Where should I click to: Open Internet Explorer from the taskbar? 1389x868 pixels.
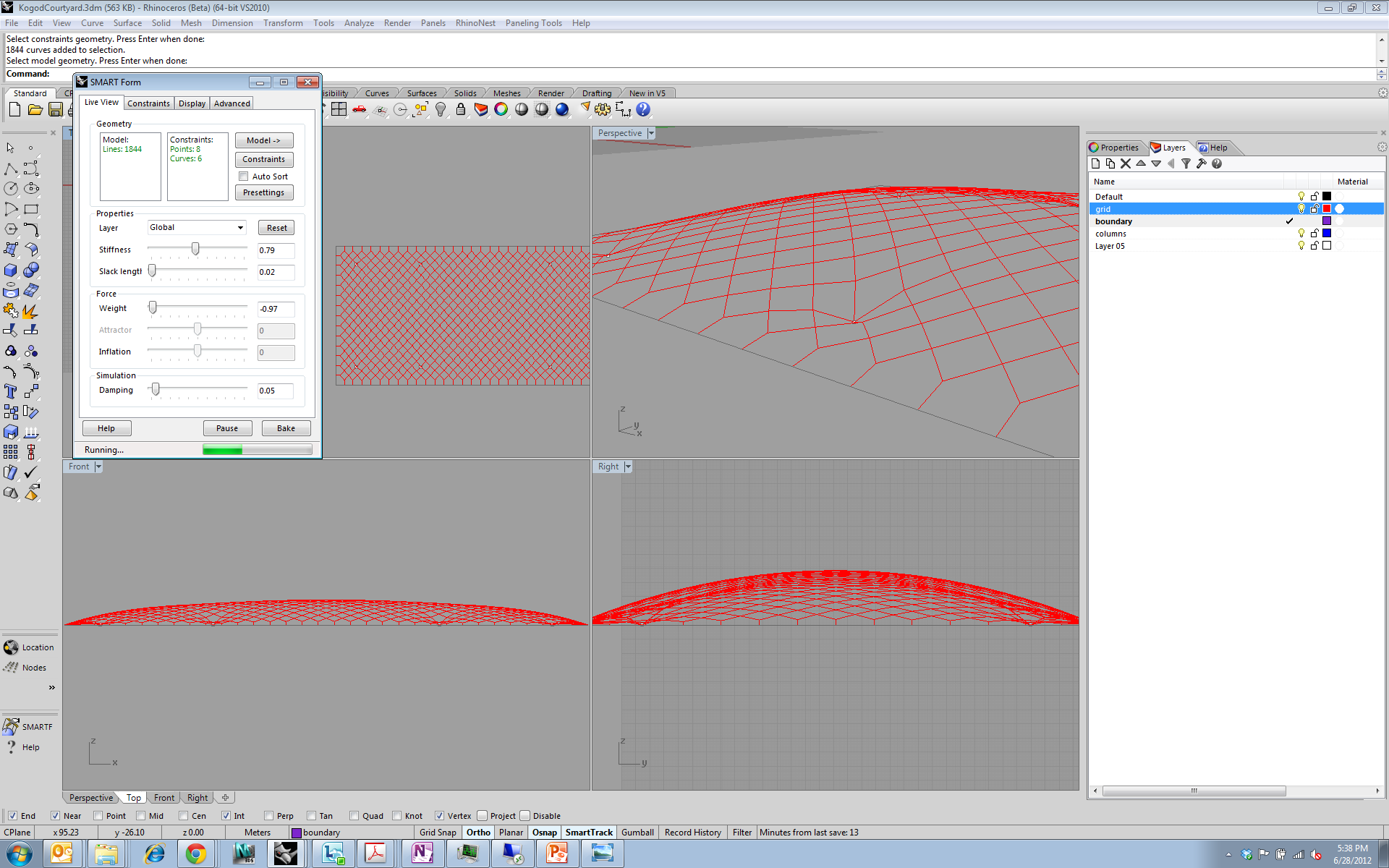pos(155,854)
